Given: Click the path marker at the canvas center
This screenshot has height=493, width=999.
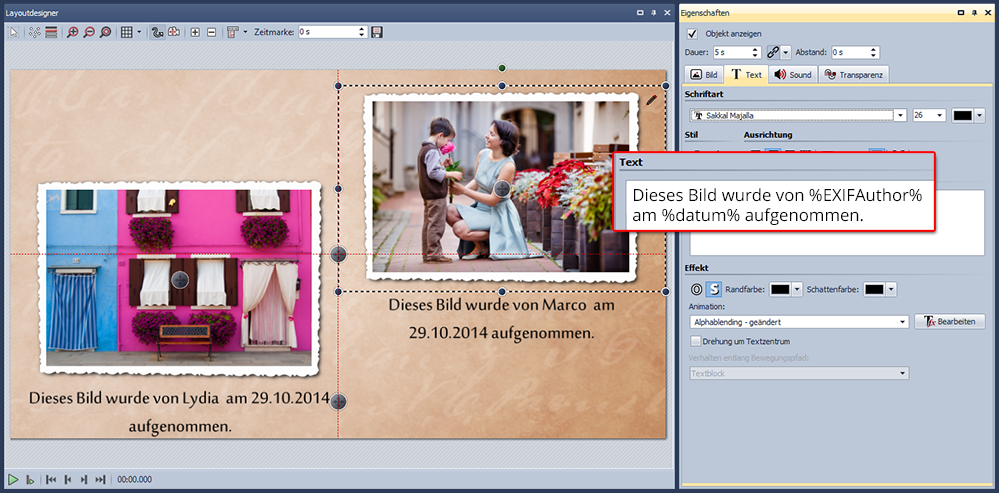Looking at the screenshot, I should 338,255.
